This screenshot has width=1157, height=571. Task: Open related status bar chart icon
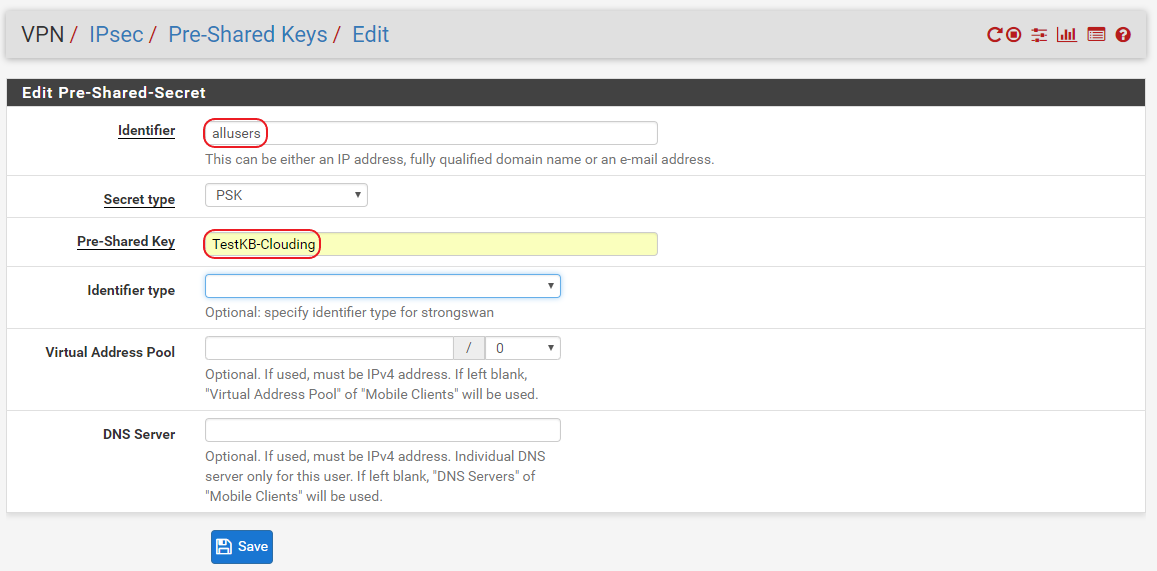[1067, 35]
